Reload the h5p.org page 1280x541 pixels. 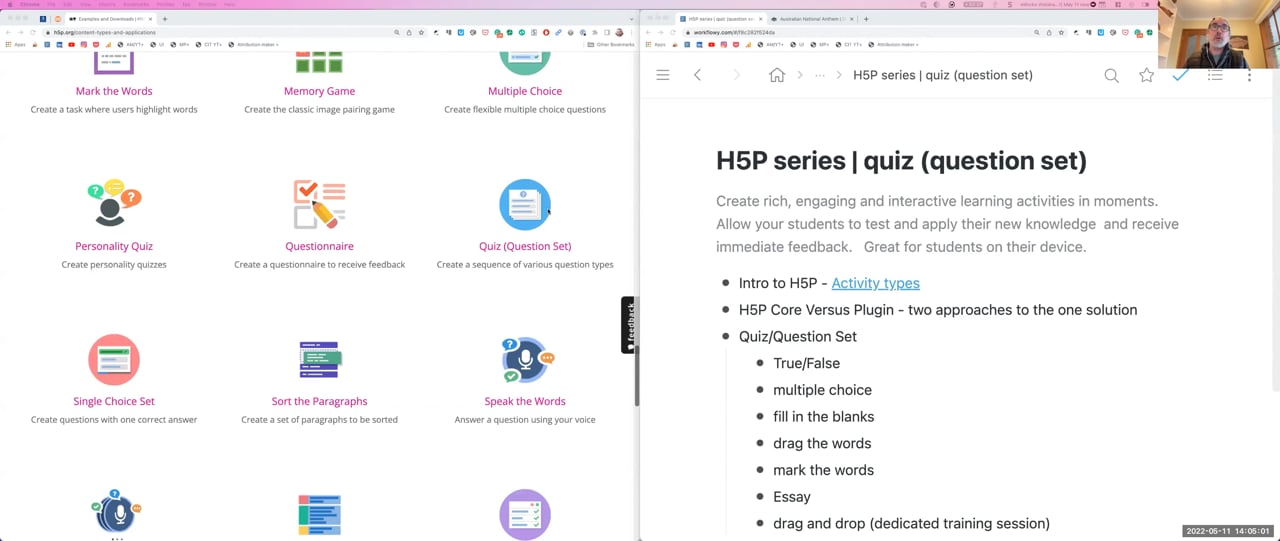click(x=32, y=32)
